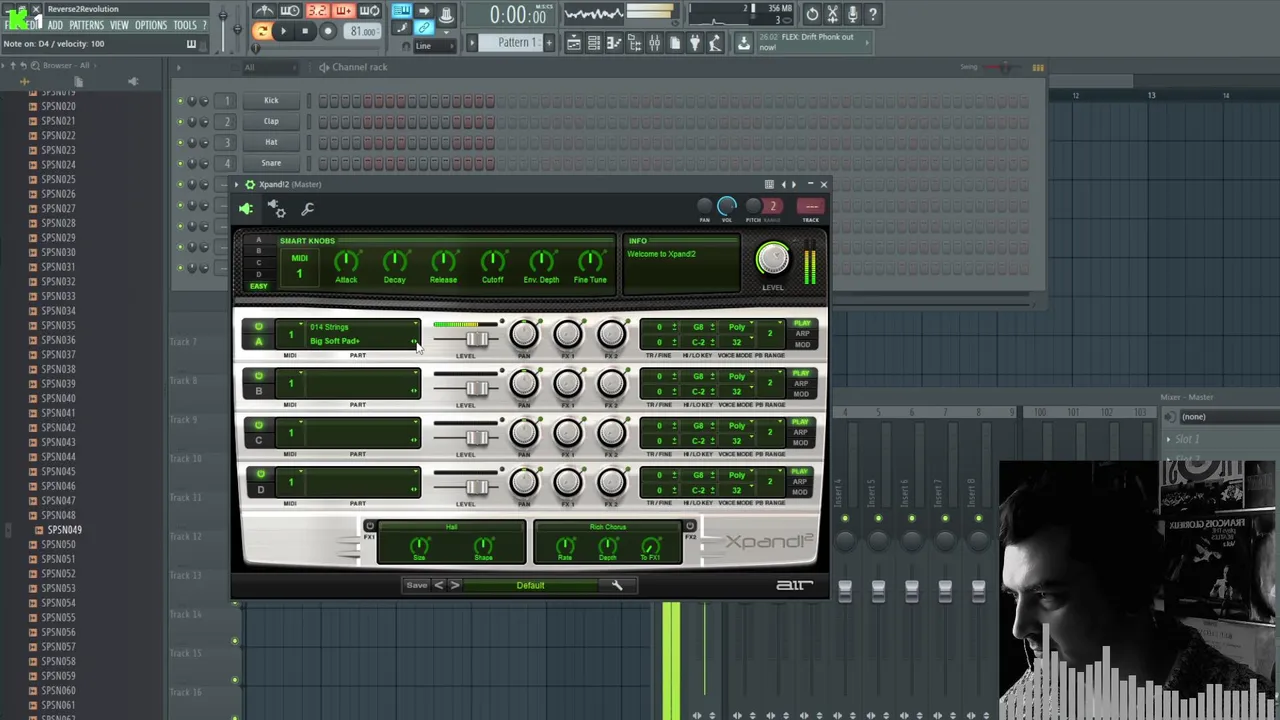Open the VIEW menu
Viewport: 1280px width, 720px height.
119,25
